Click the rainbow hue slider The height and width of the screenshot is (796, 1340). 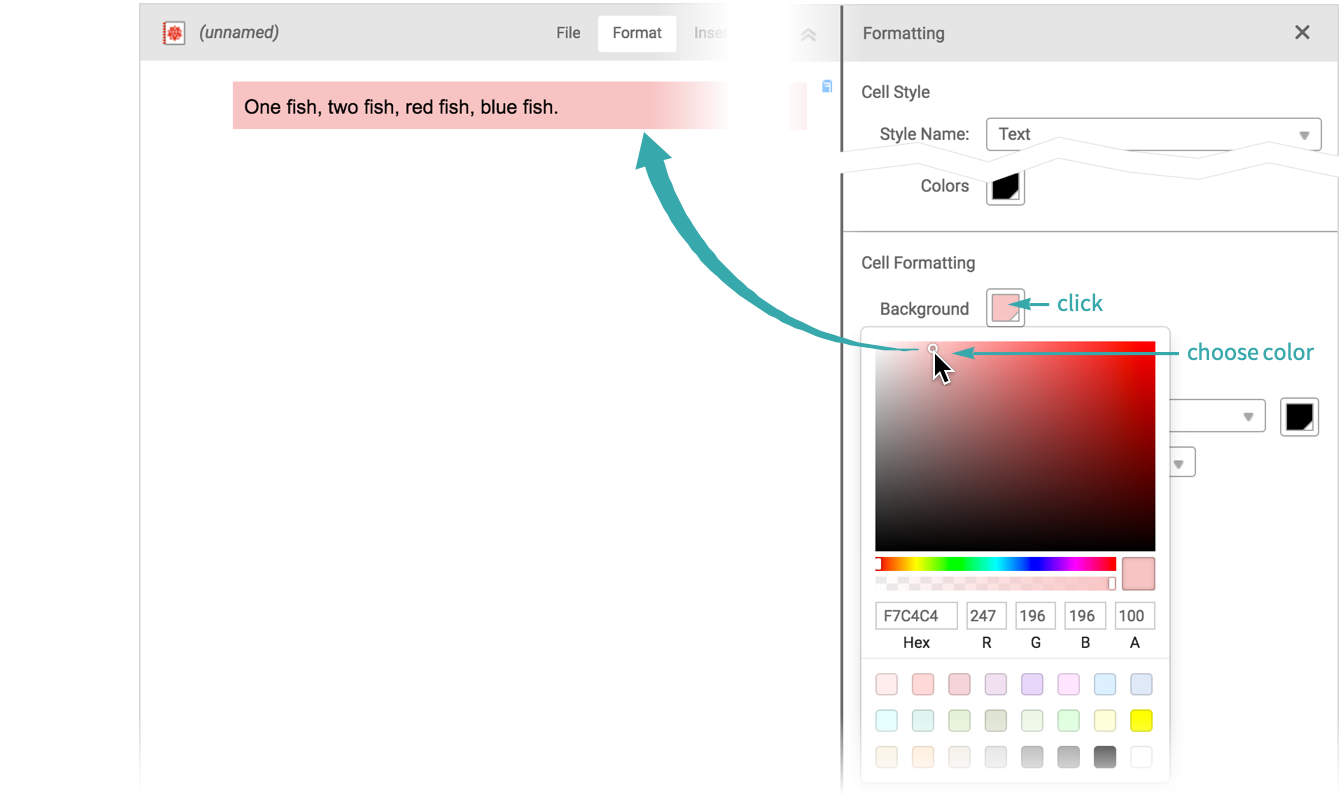tap(995, 564)
